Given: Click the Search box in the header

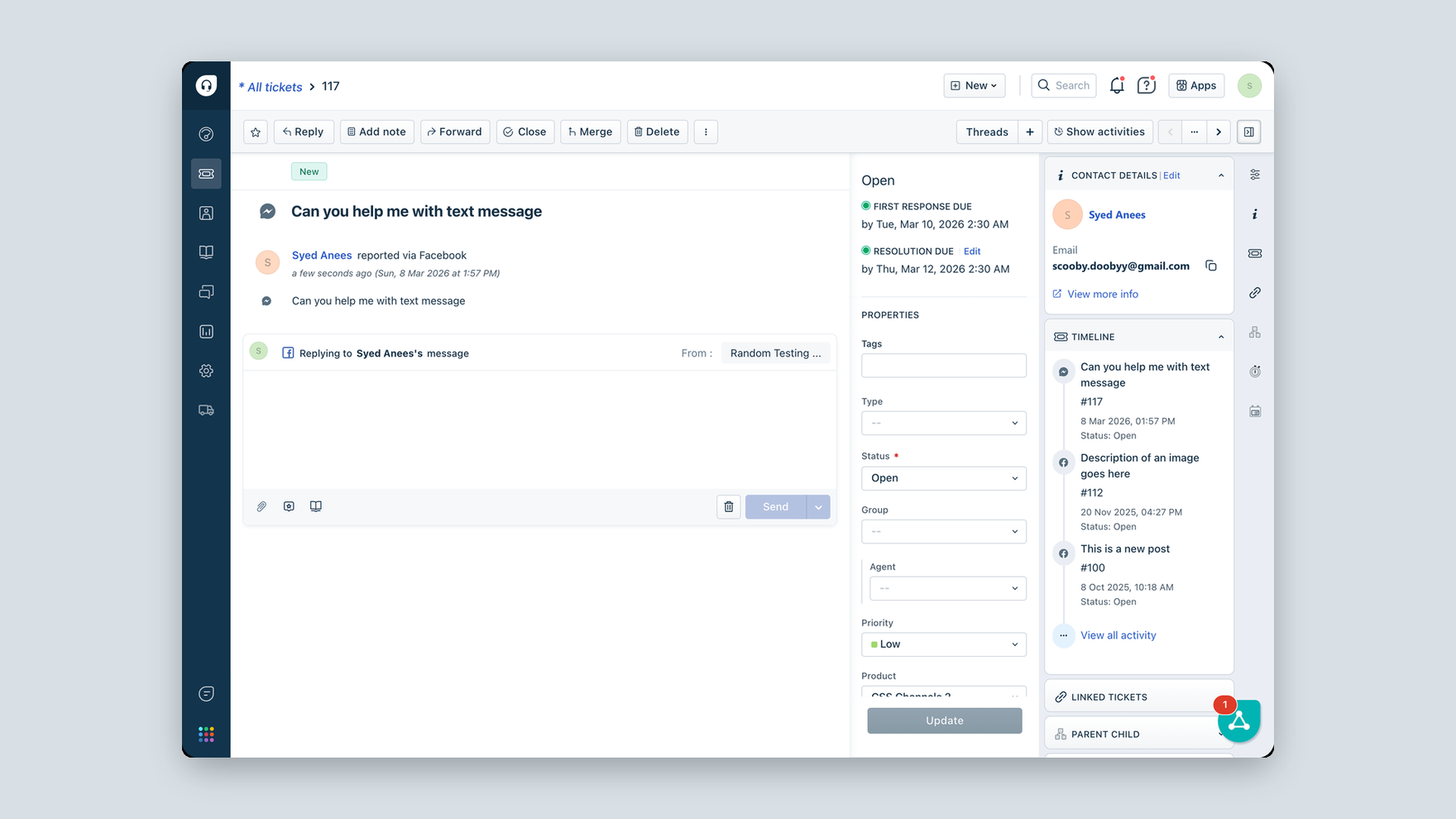Looking at the screenshot, I should [x=1064, y=85].
